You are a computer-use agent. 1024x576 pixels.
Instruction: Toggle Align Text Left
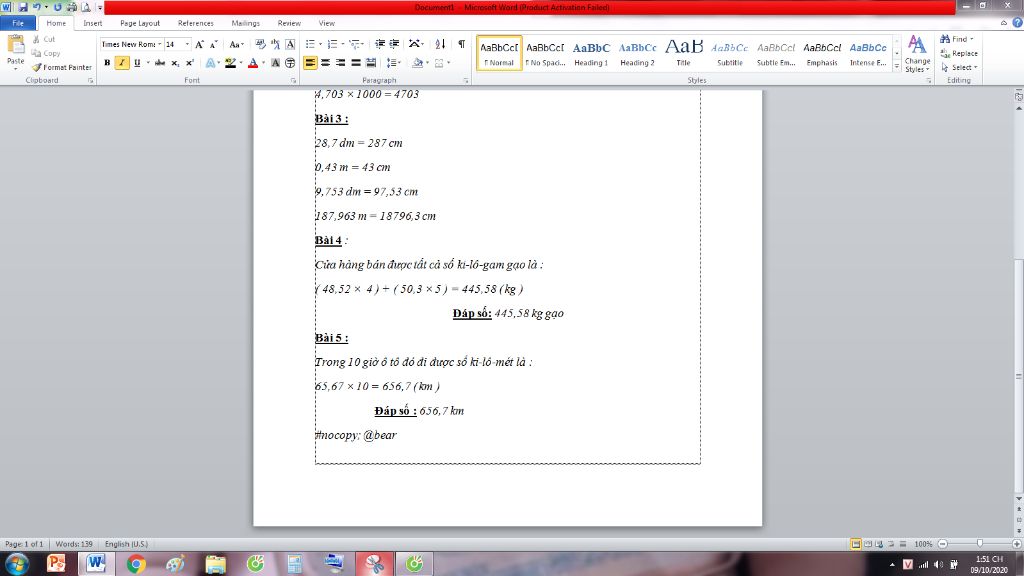tap(310, 63)
